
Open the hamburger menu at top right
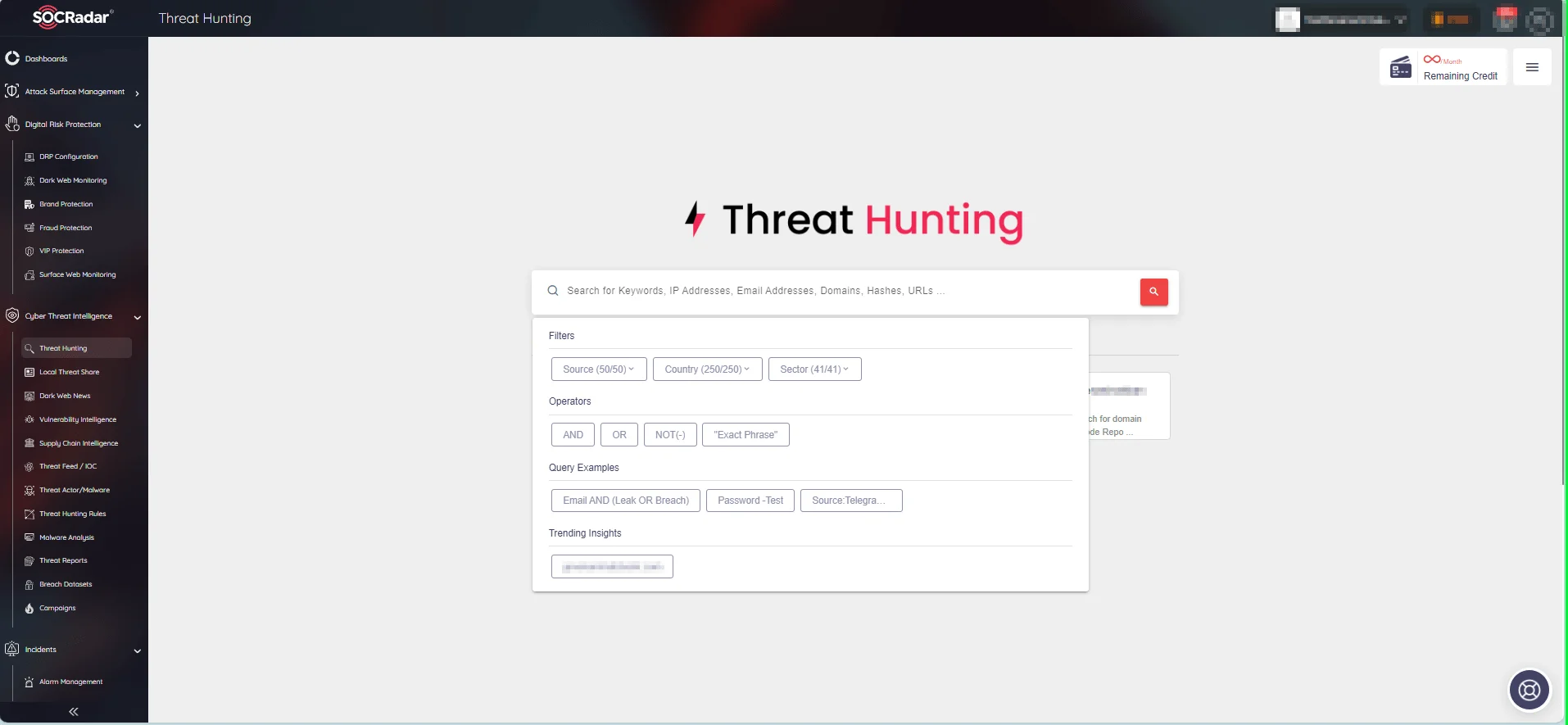(1532, 67)
